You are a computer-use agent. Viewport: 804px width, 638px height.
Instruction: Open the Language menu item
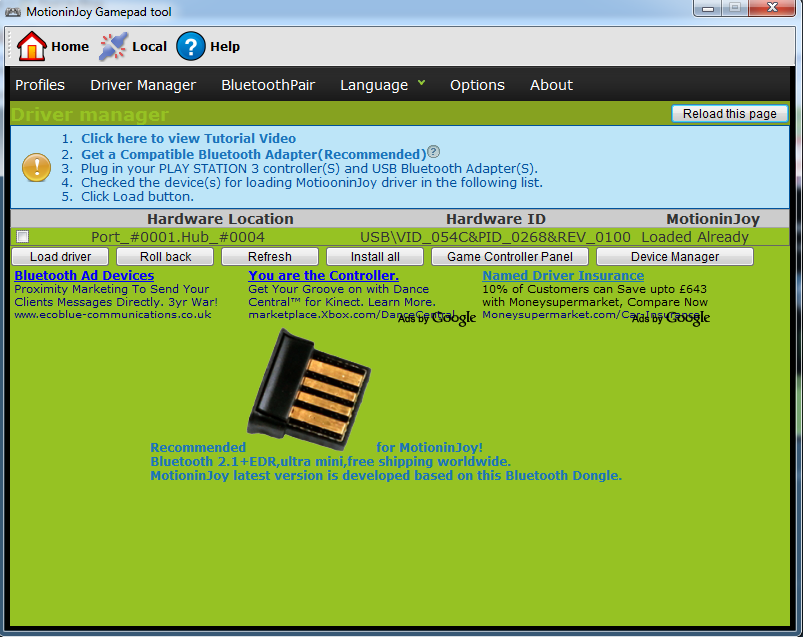[x=374, y=85]
